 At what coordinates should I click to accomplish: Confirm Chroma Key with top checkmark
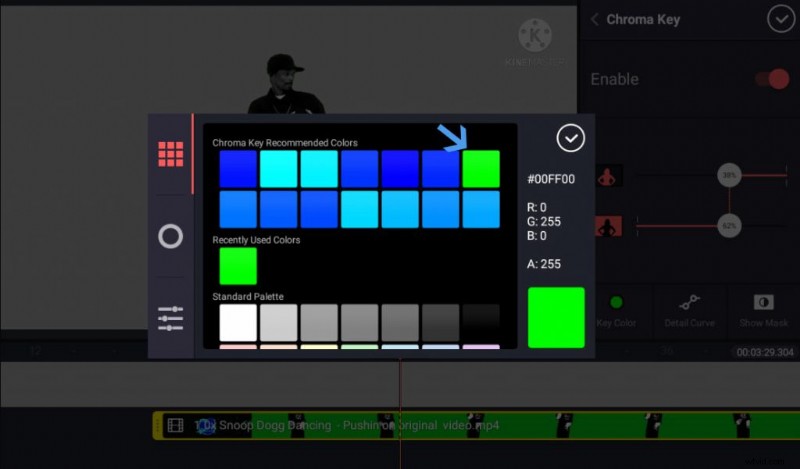[780, 19]
